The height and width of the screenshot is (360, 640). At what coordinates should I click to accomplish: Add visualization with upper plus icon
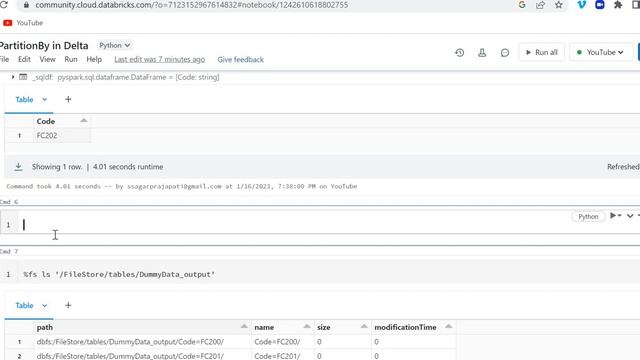pos(68,99)
